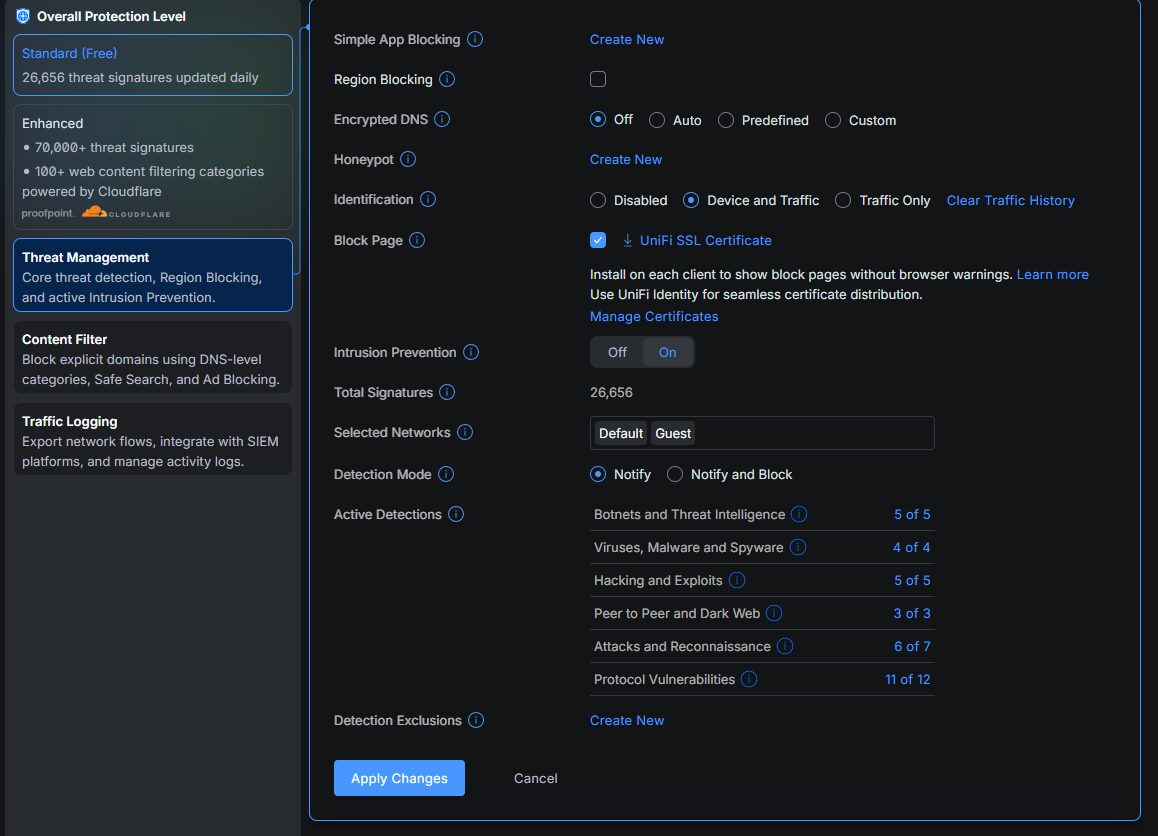The height and width of the screenshot is (836, 1158).
Task: Open the Encrypted DNS info icon
Action: pyautogui.click(x=442, y=119)
